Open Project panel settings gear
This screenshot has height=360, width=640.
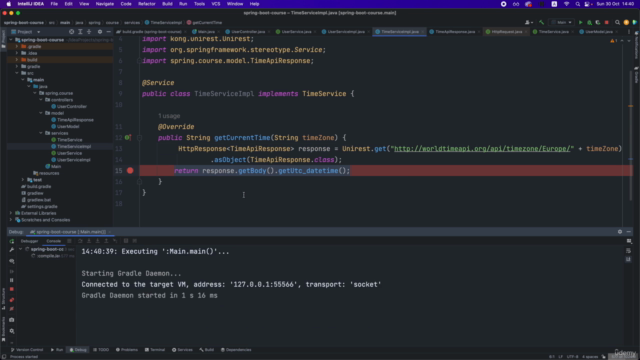[100, 31]
